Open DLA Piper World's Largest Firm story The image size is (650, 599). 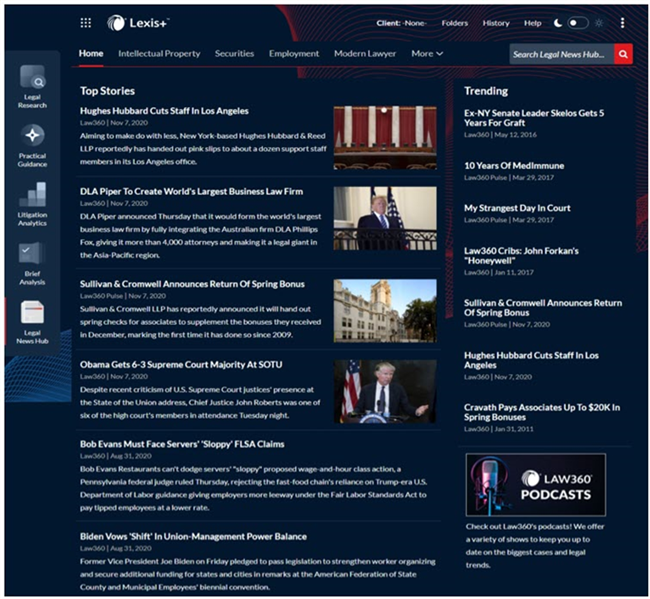pyautogui.click(x=191, y=191)
